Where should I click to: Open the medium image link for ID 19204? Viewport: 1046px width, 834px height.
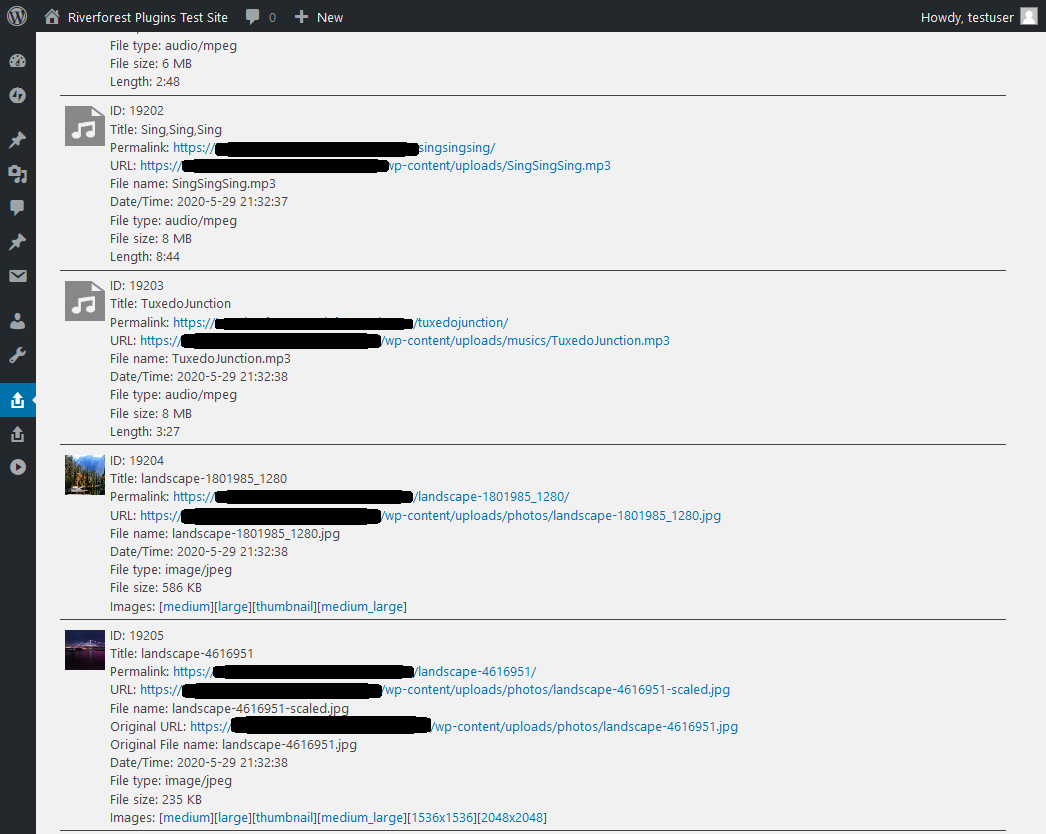tap(187, 606)
